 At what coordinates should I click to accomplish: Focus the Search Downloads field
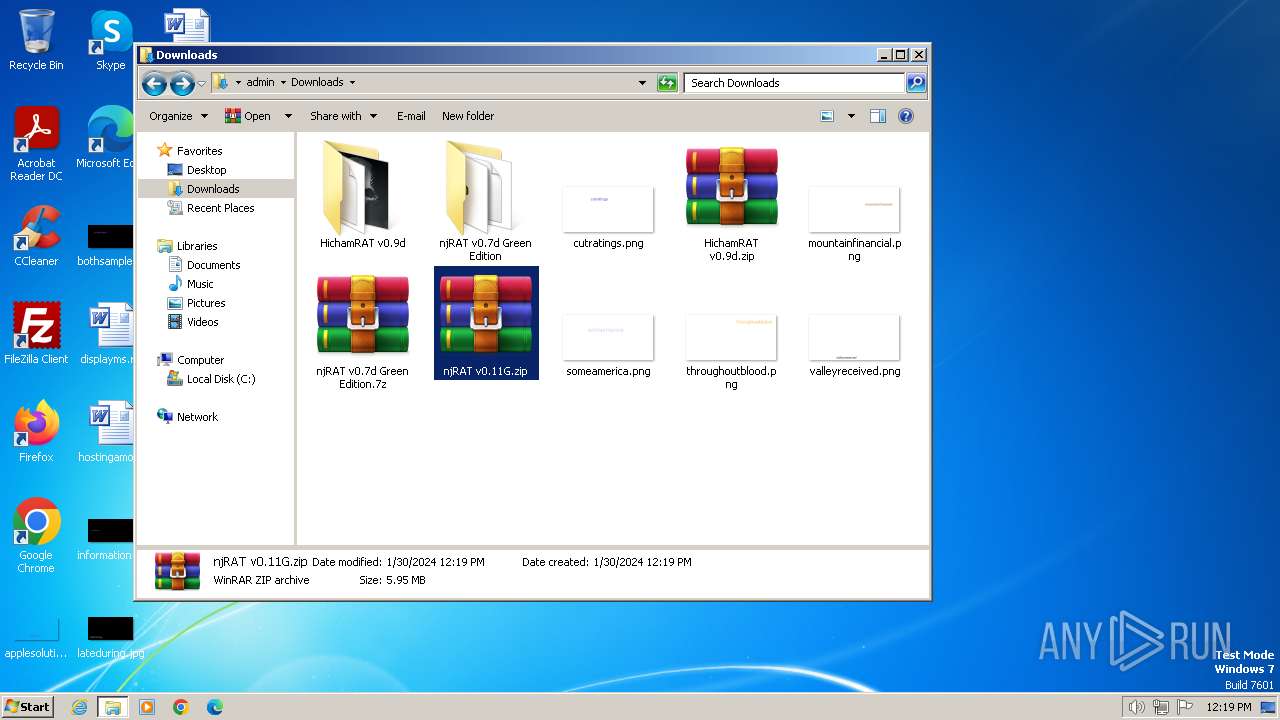tap(795, 83)
